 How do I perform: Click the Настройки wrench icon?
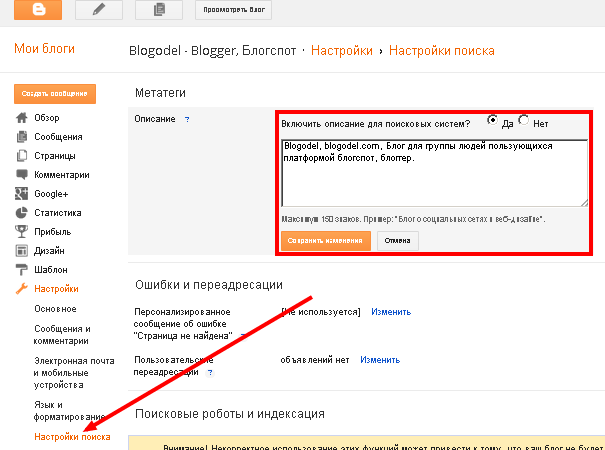point(22,289)
